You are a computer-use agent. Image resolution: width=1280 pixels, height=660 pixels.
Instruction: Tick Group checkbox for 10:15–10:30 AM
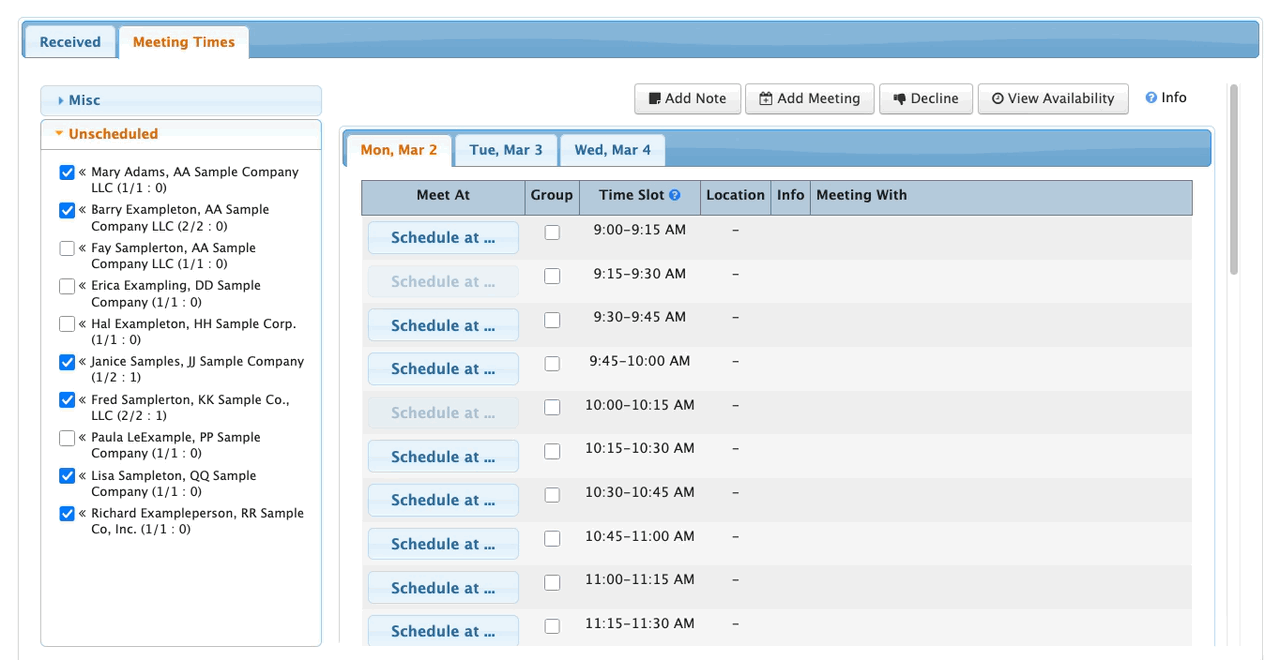pos(552,451)
